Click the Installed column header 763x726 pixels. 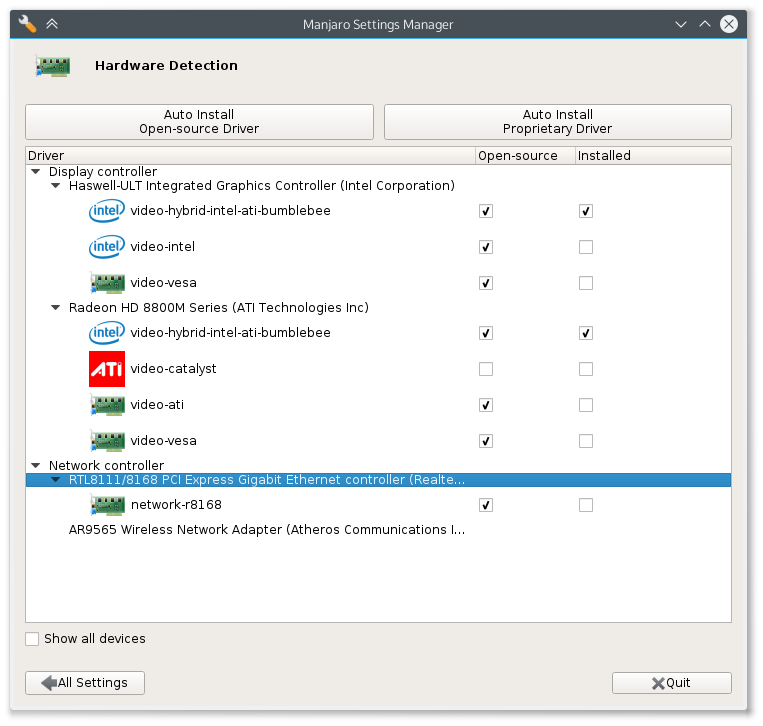tap(653, 156)
